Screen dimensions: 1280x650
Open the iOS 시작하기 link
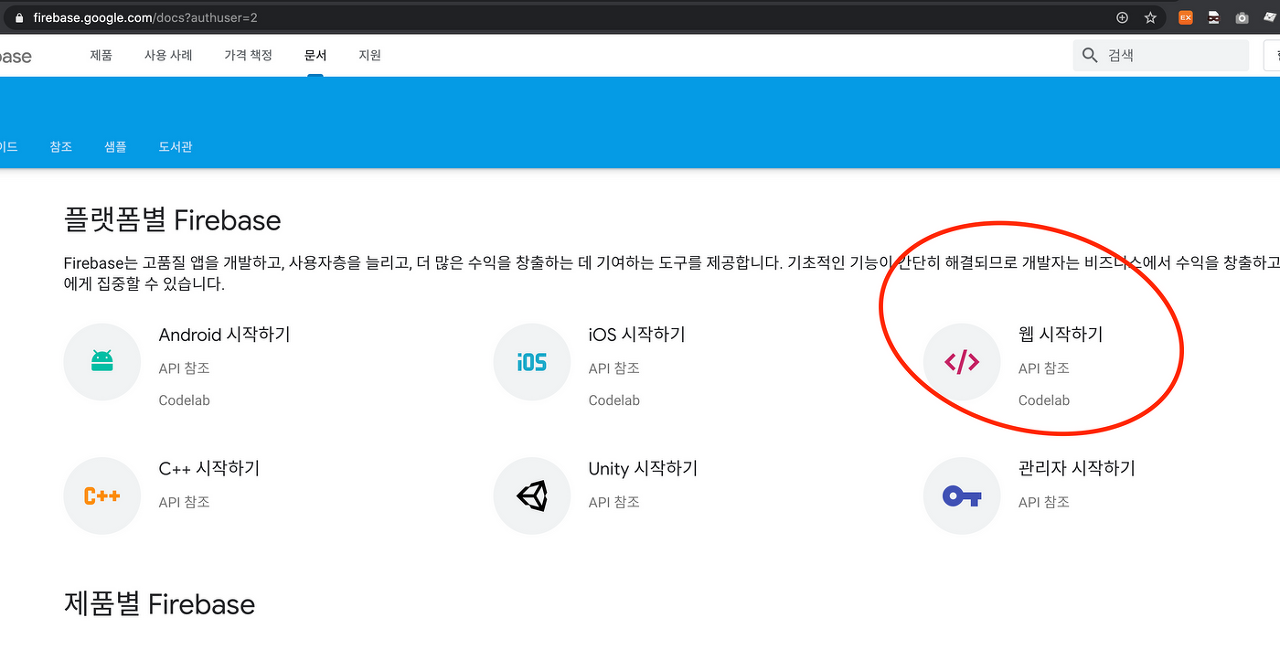(x=637, y=335)
